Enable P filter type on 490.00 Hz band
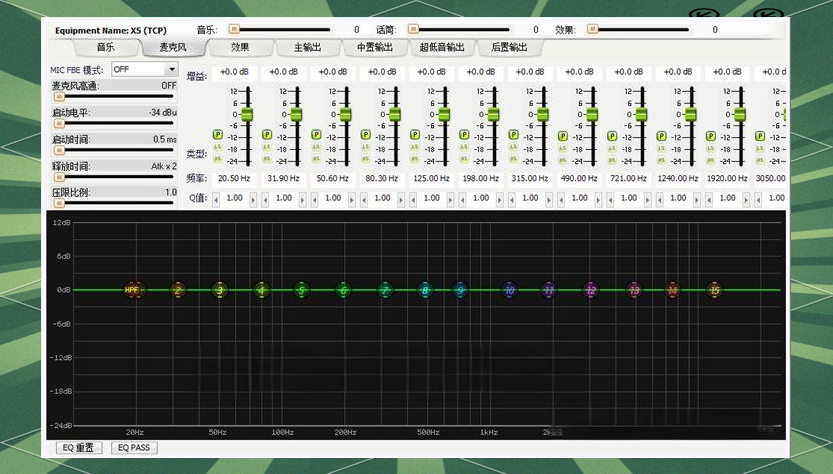This screenshot has height=474, width=833. [x=561, y=135]
